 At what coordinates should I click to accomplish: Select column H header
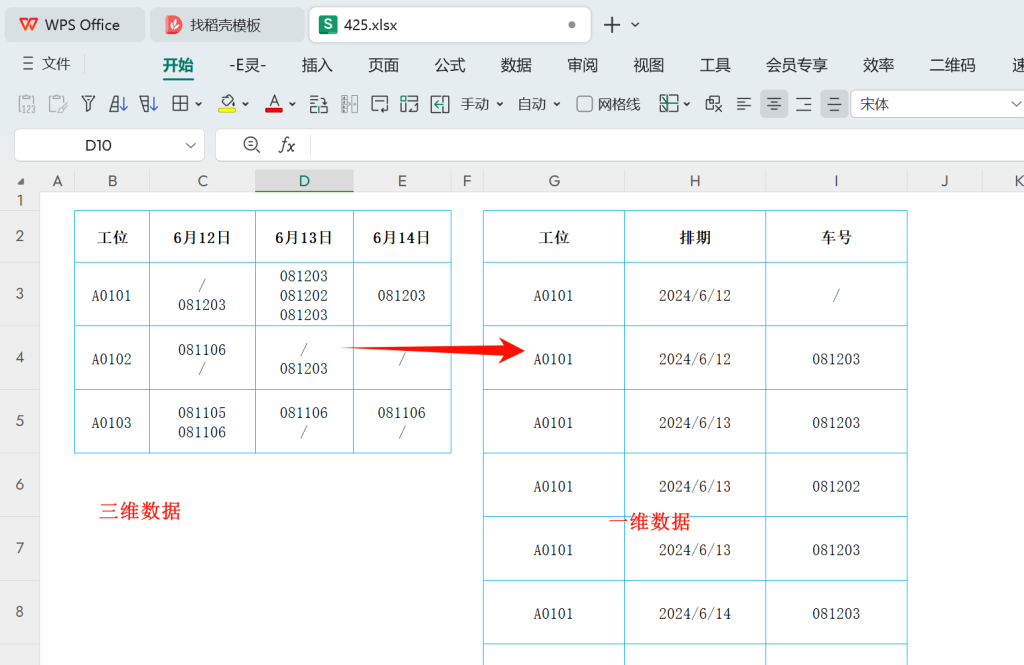695,181
